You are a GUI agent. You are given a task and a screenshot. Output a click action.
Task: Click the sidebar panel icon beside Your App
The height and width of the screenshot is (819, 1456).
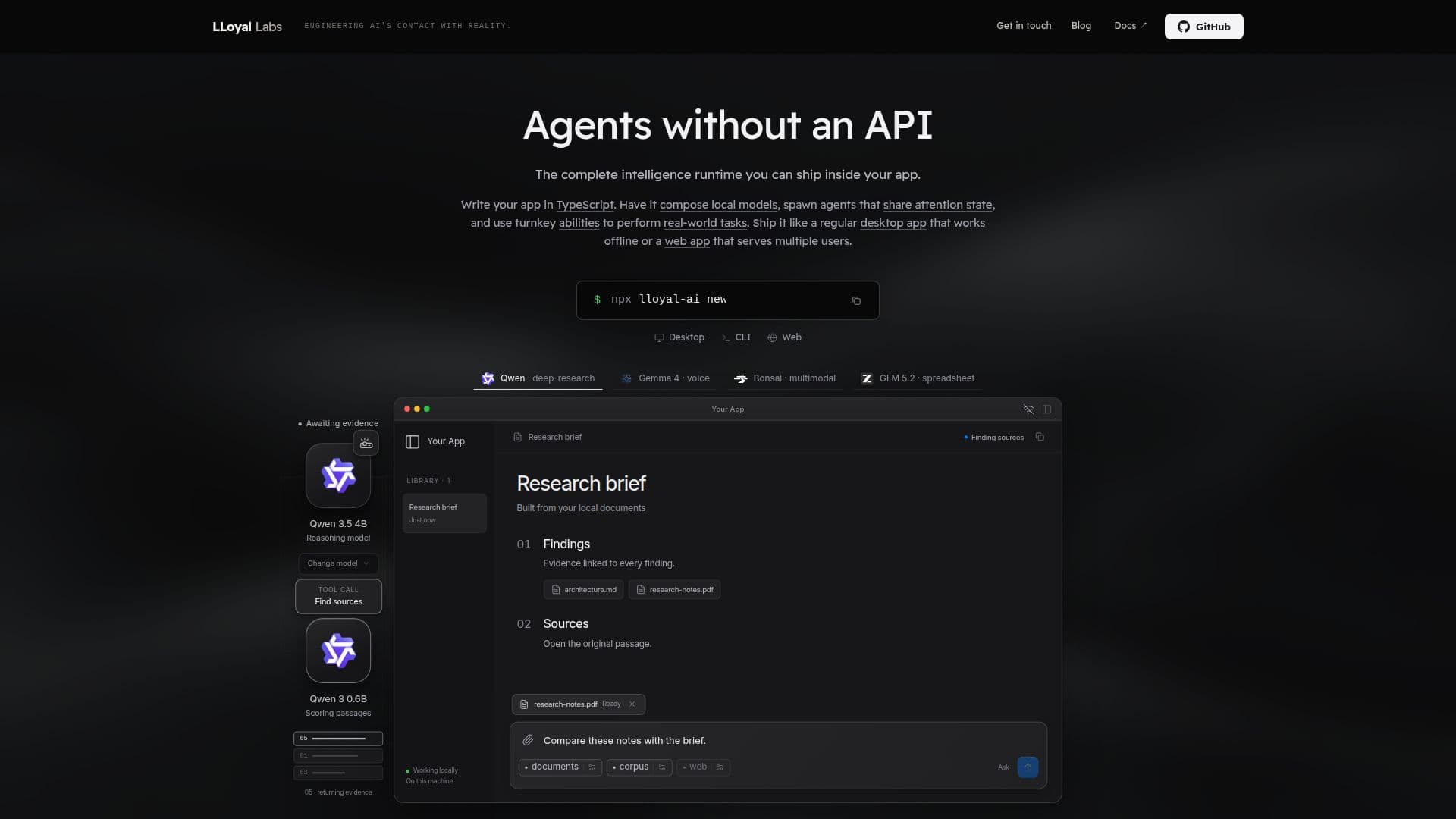(413, 441)
